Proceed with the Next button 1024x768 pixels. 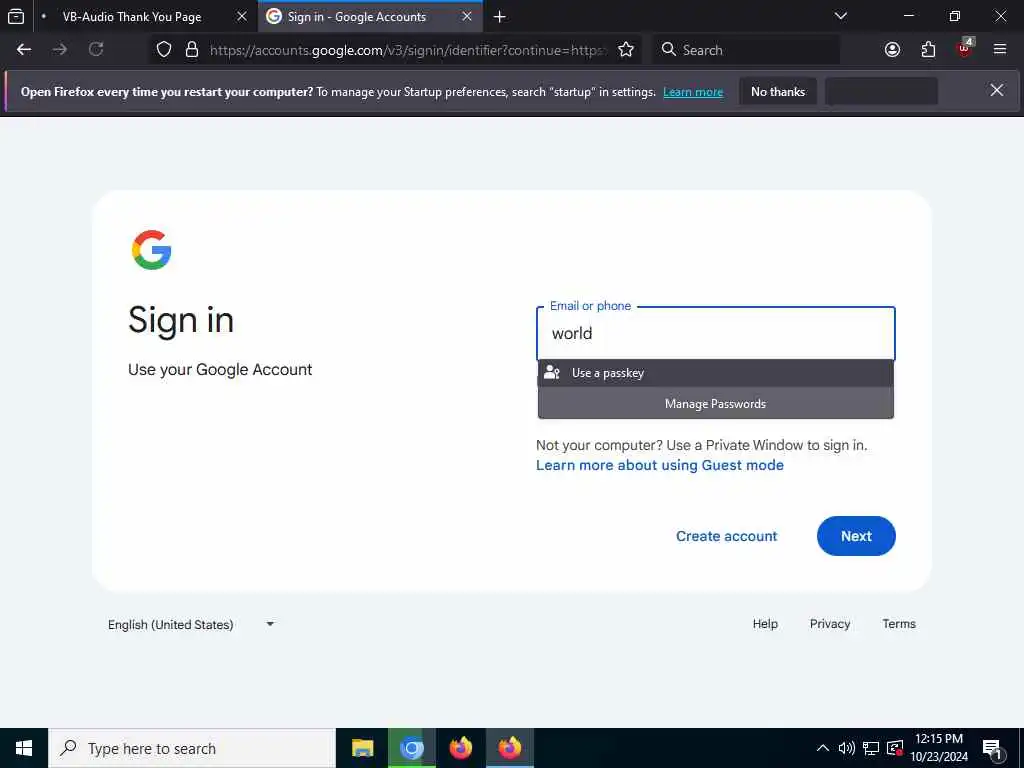(856, 536)
